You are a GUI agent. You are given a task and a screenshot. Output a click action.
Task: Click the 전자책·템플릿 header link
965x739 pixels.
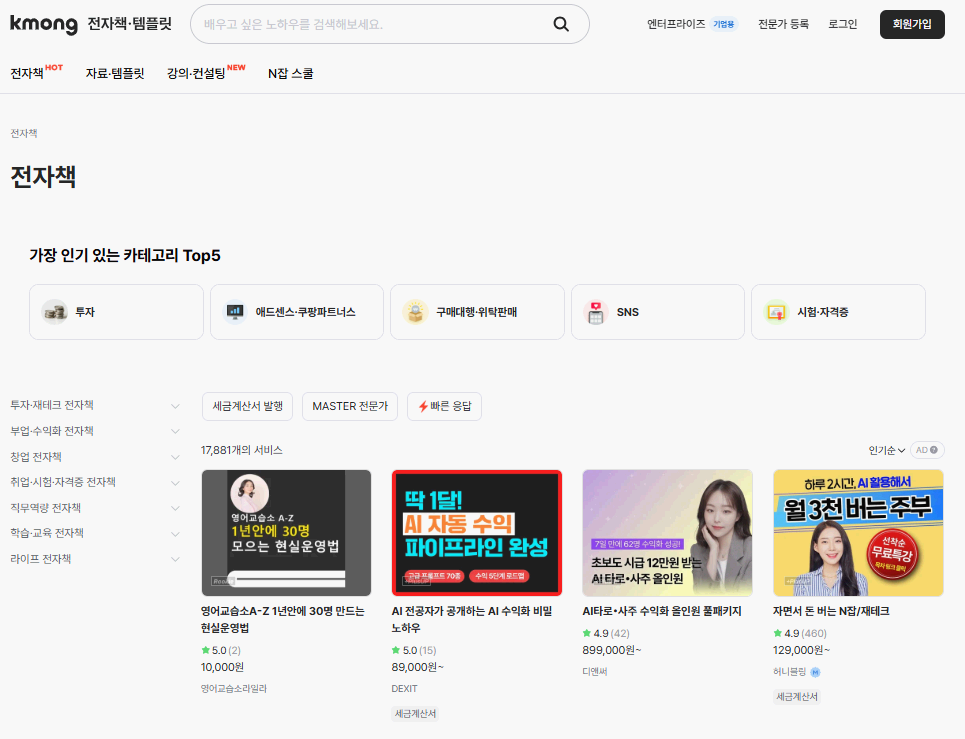(x=129, y=24)
